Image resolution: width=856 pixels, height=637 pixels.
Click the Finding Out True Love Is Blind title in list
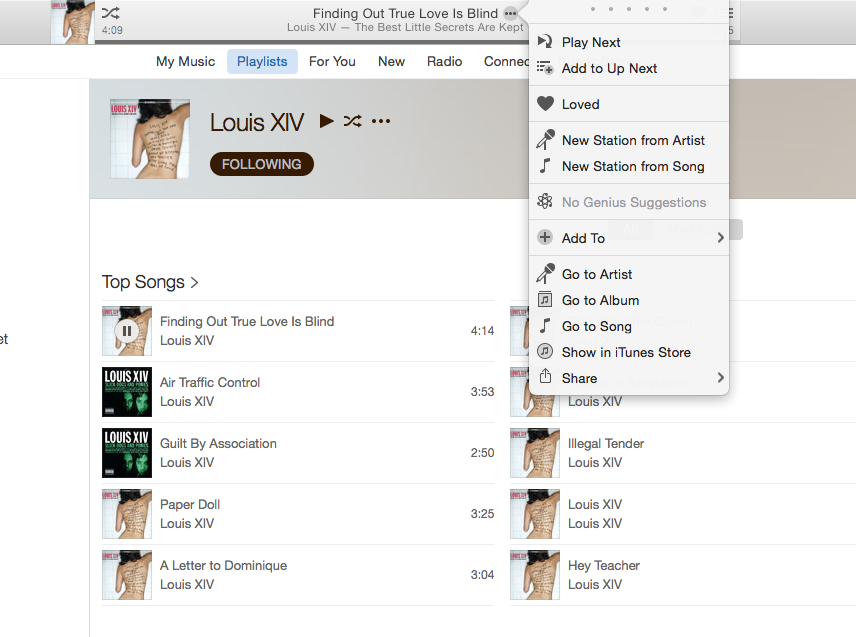pos(247,322)
